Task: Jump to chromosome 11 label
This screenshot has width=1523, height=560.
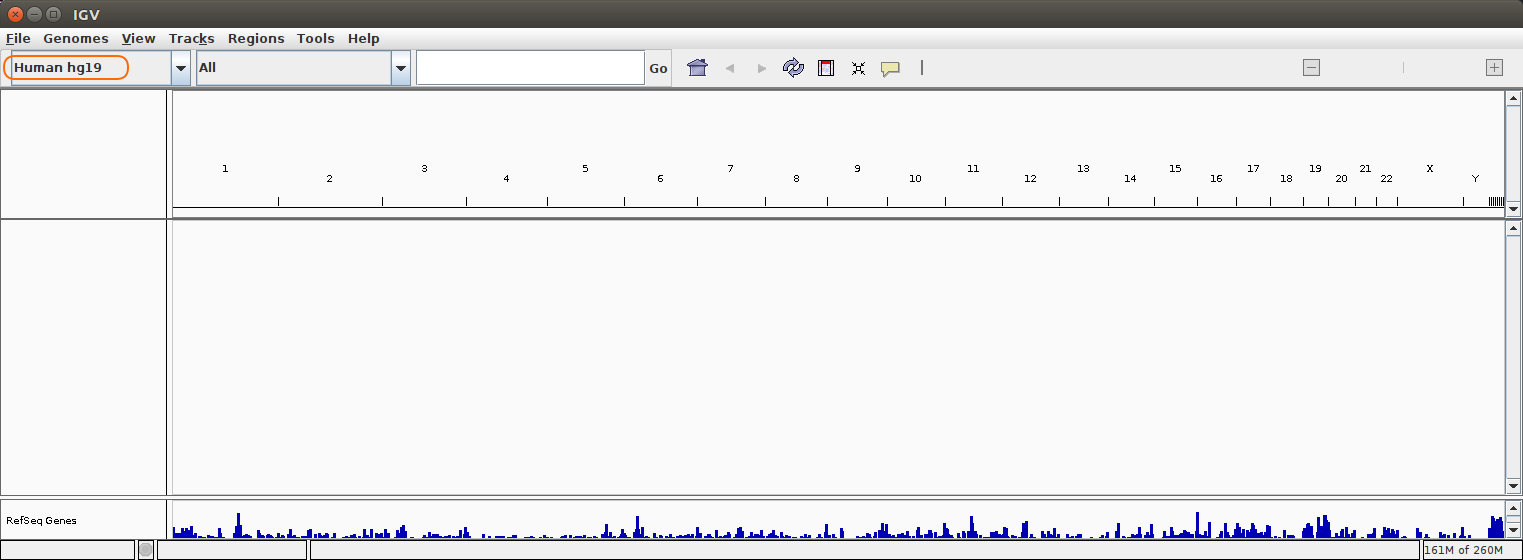Action: [x=973, y=169]
